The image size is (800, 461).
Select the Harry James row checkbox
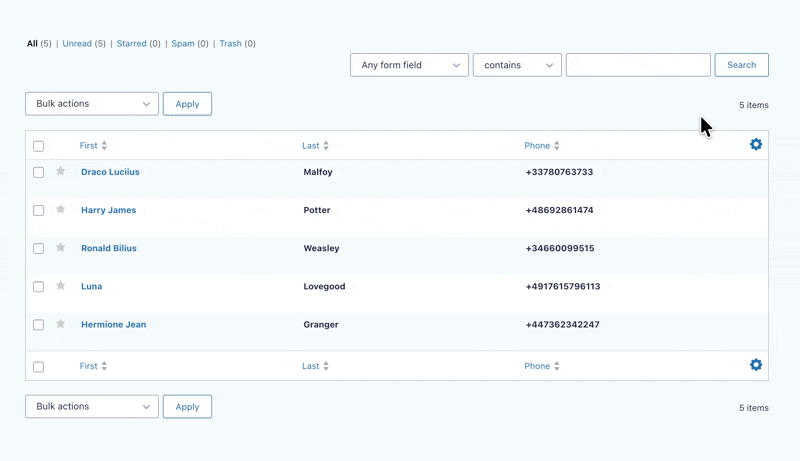tap(39, 211)
